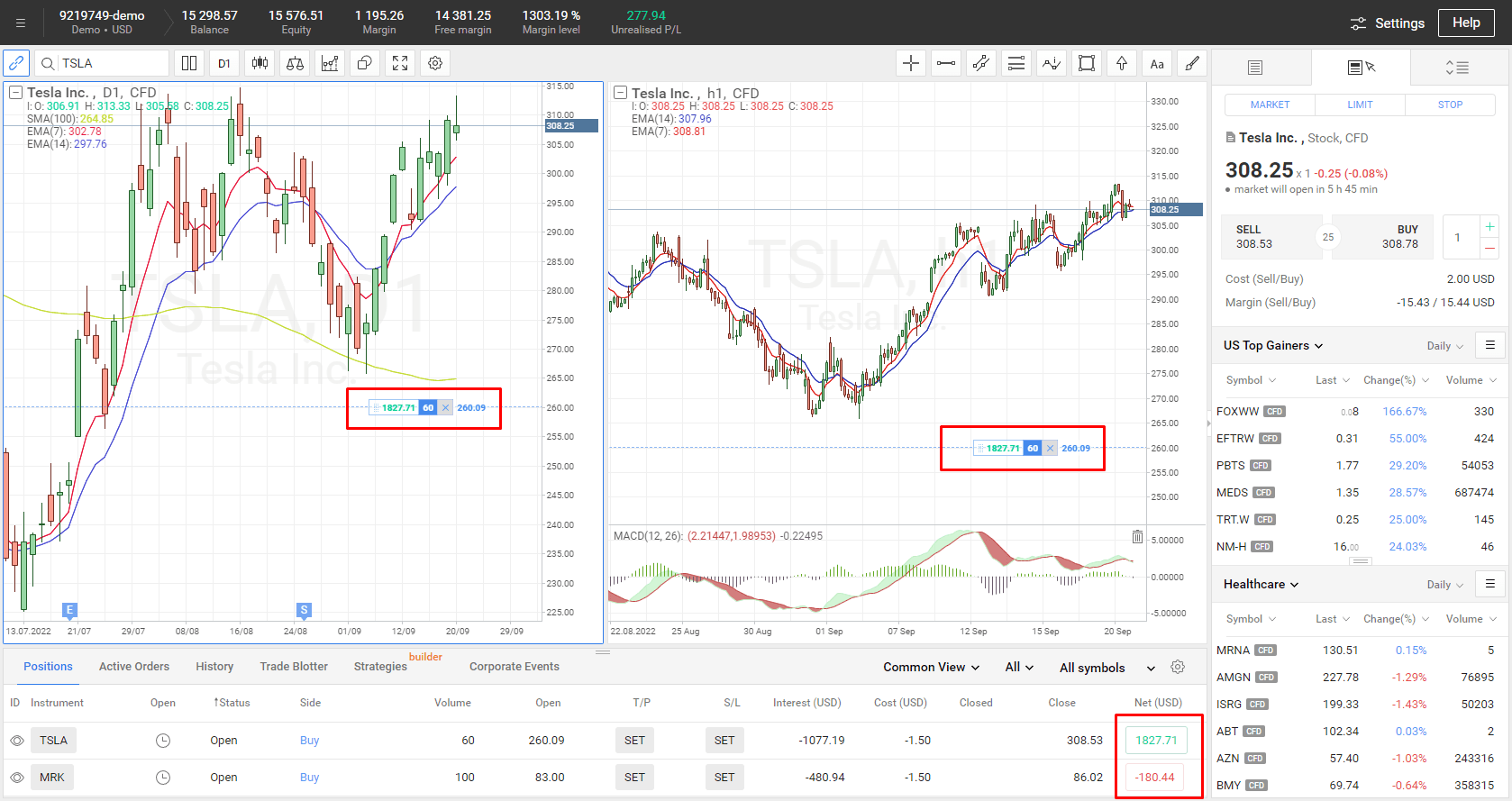
Task: Toggle visibility of the MRK position
Action: point(17,778)
